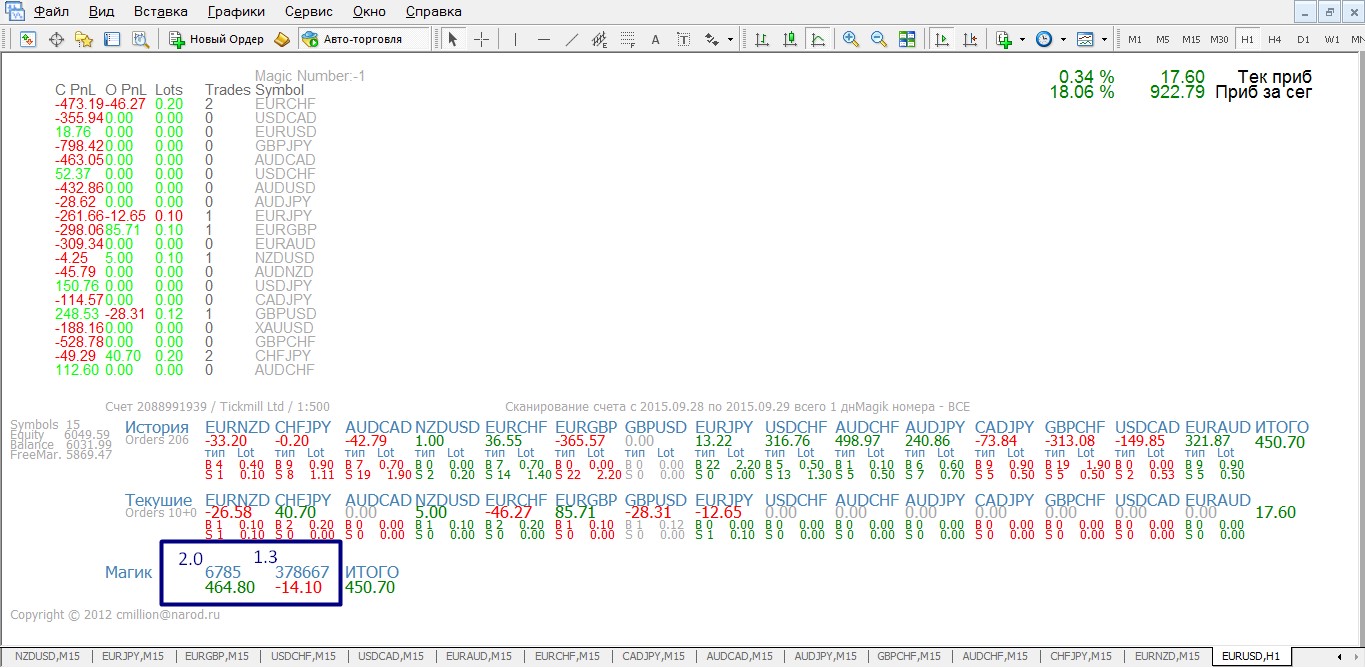The height and width of the screenshot is (668, 1365).
Task: Open the Файл menu
Action: click(51, 12)
